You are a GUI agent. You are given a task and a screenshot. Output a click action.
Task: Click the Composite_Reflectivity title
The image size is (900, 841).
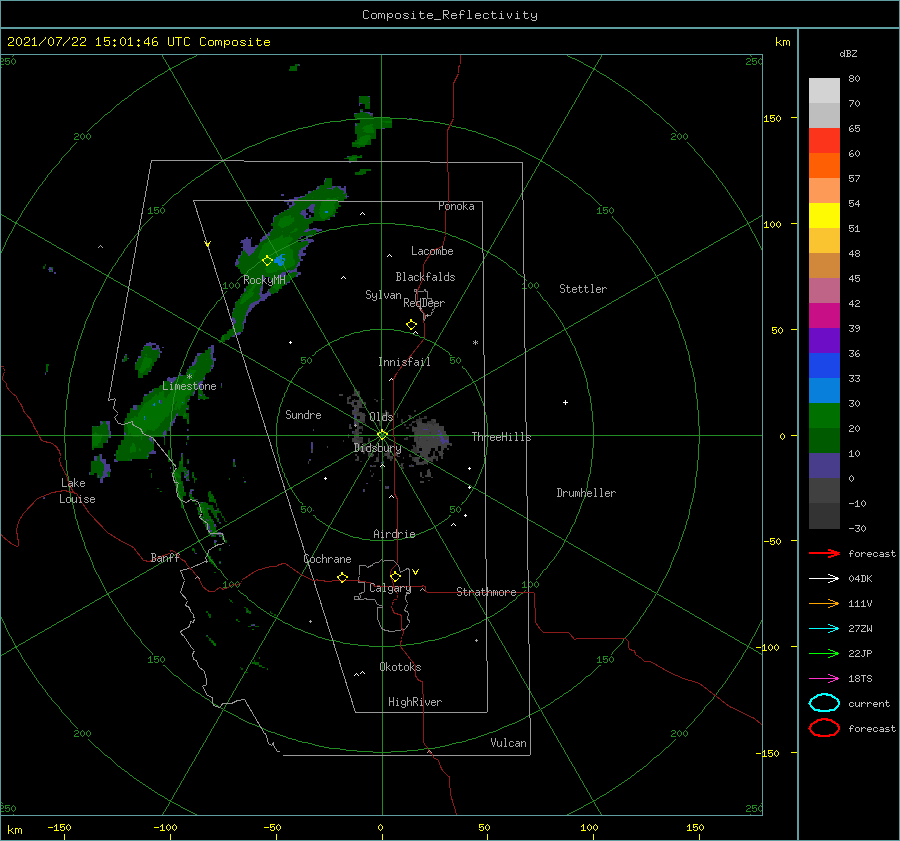450,15
